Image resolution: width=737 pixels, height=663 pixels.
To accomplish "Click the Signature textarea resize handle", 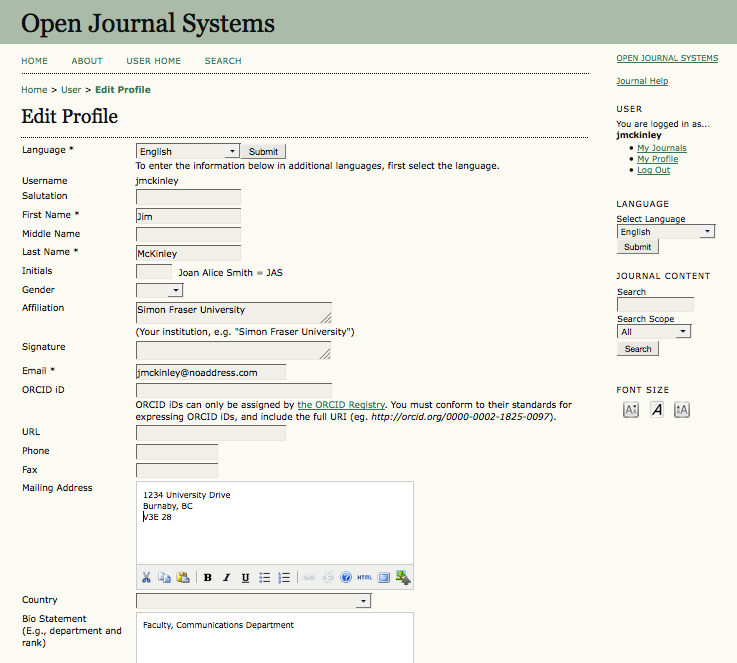I will (325, 354).
